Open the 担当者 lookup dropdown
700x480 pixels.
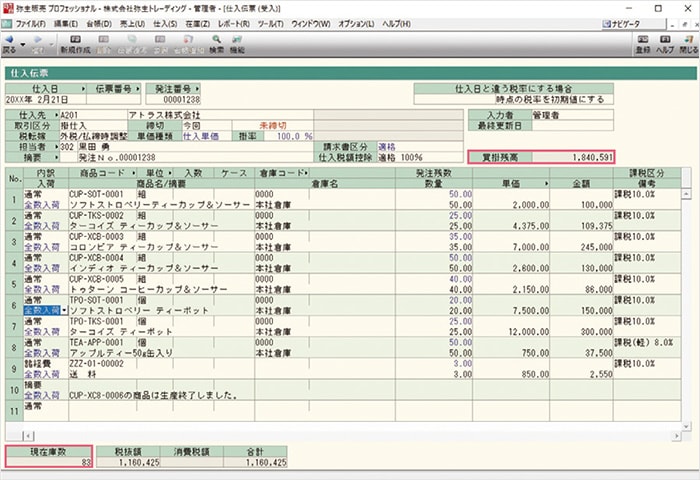(56, 147)
